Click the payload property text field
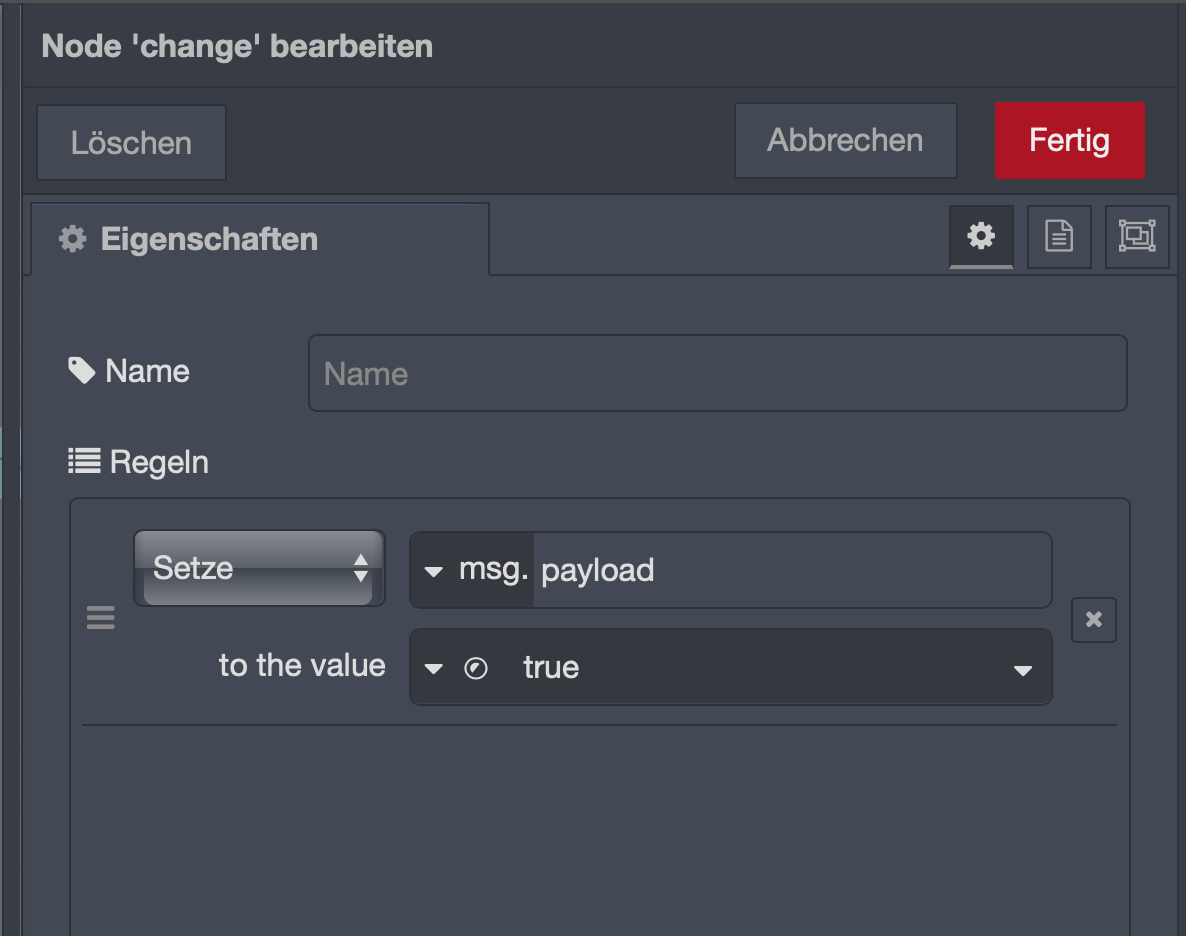 click(x=792, y=570)
